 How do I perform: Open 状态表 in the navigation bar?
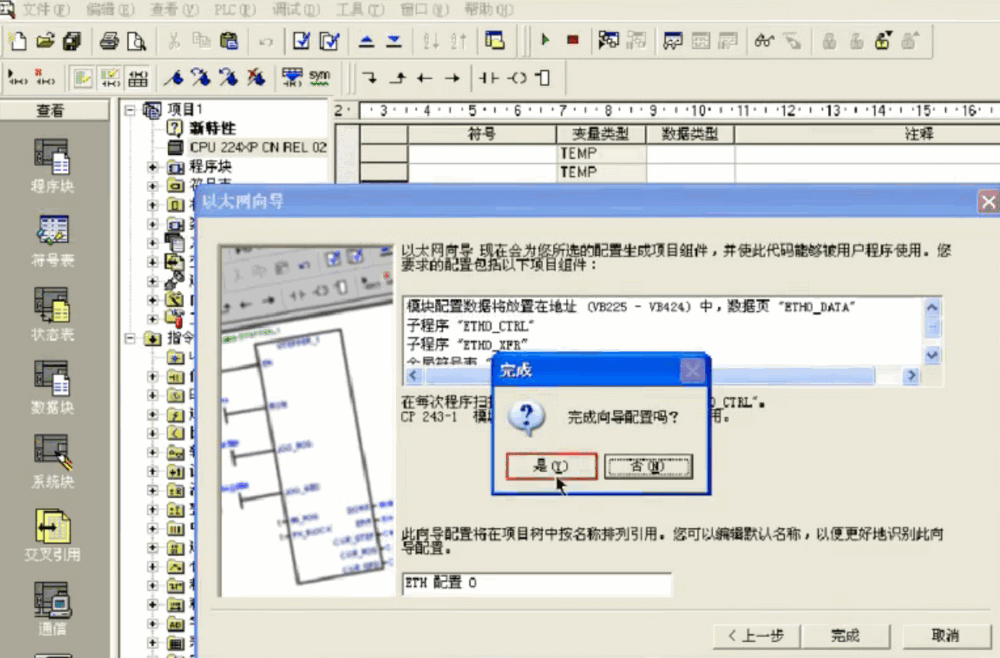[52, 312]
